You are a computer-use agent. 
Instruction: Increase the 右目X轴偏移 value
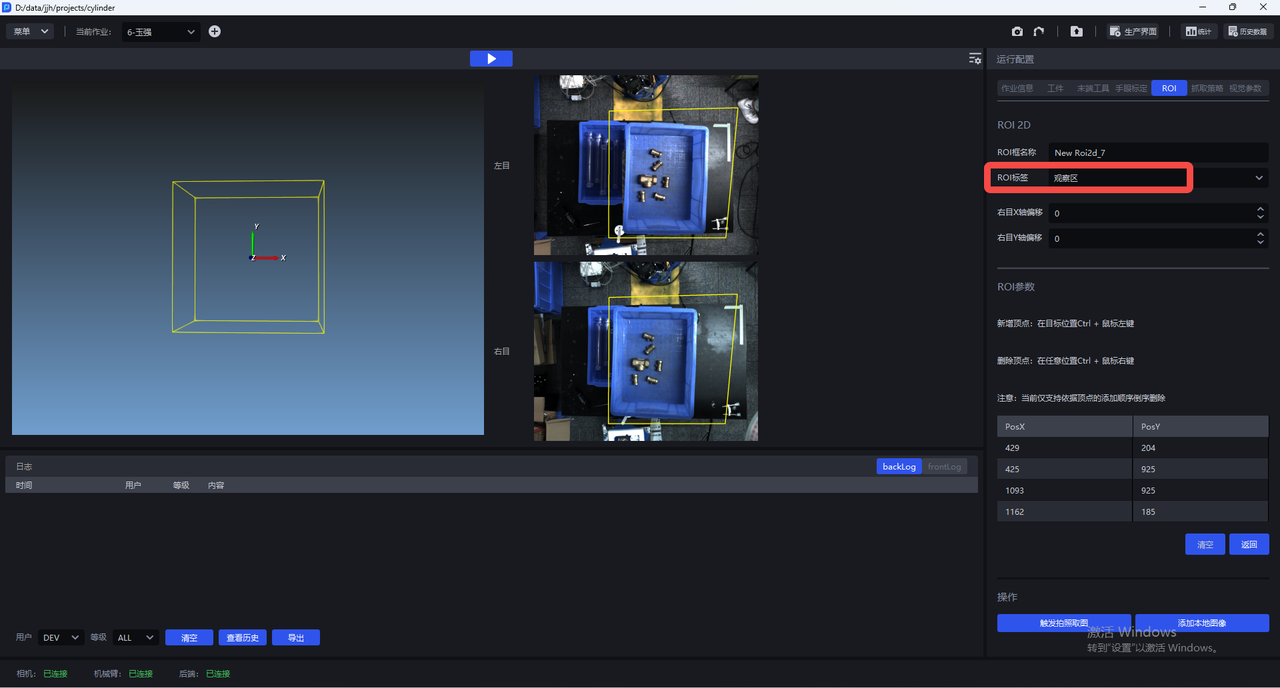[x=1260, y=209]
